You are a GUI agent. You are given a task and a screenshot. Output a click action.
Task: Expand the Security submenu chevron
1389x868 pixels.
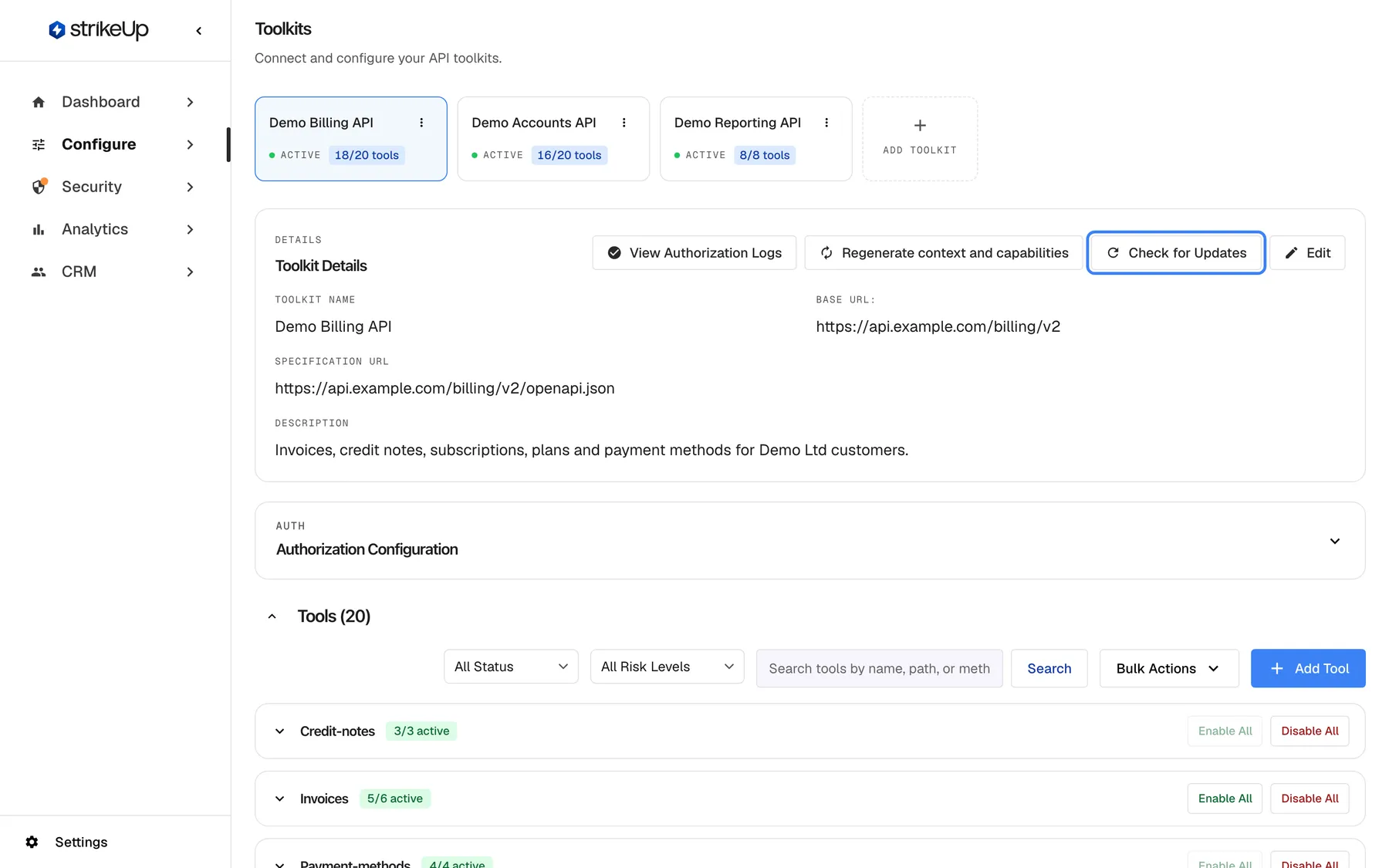coord(190,187)
